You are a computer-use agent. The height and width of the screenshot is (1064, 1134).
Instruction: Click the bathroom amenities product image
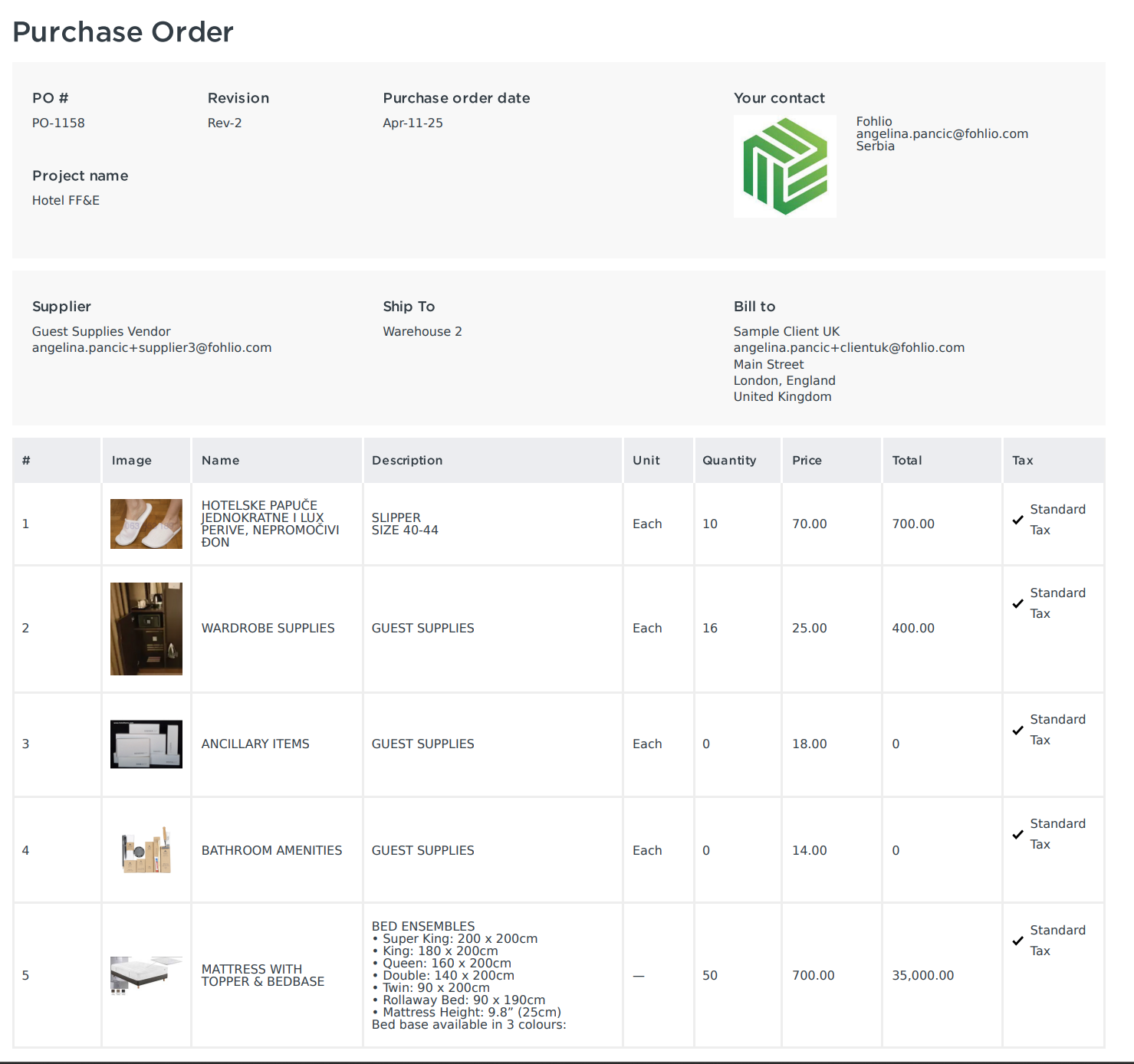click(146, 849)
